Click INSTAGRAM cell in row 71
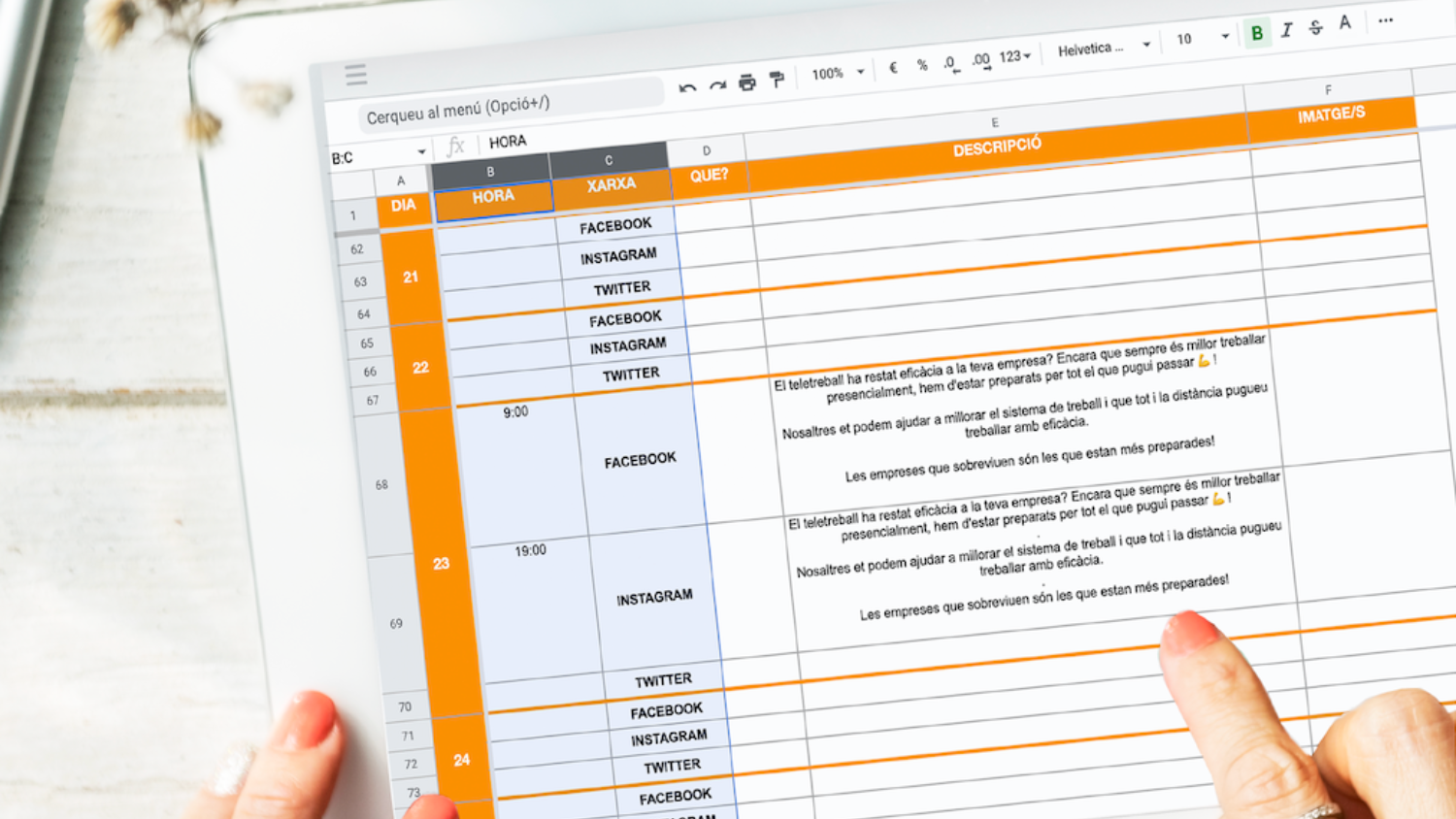 (670, 738)
